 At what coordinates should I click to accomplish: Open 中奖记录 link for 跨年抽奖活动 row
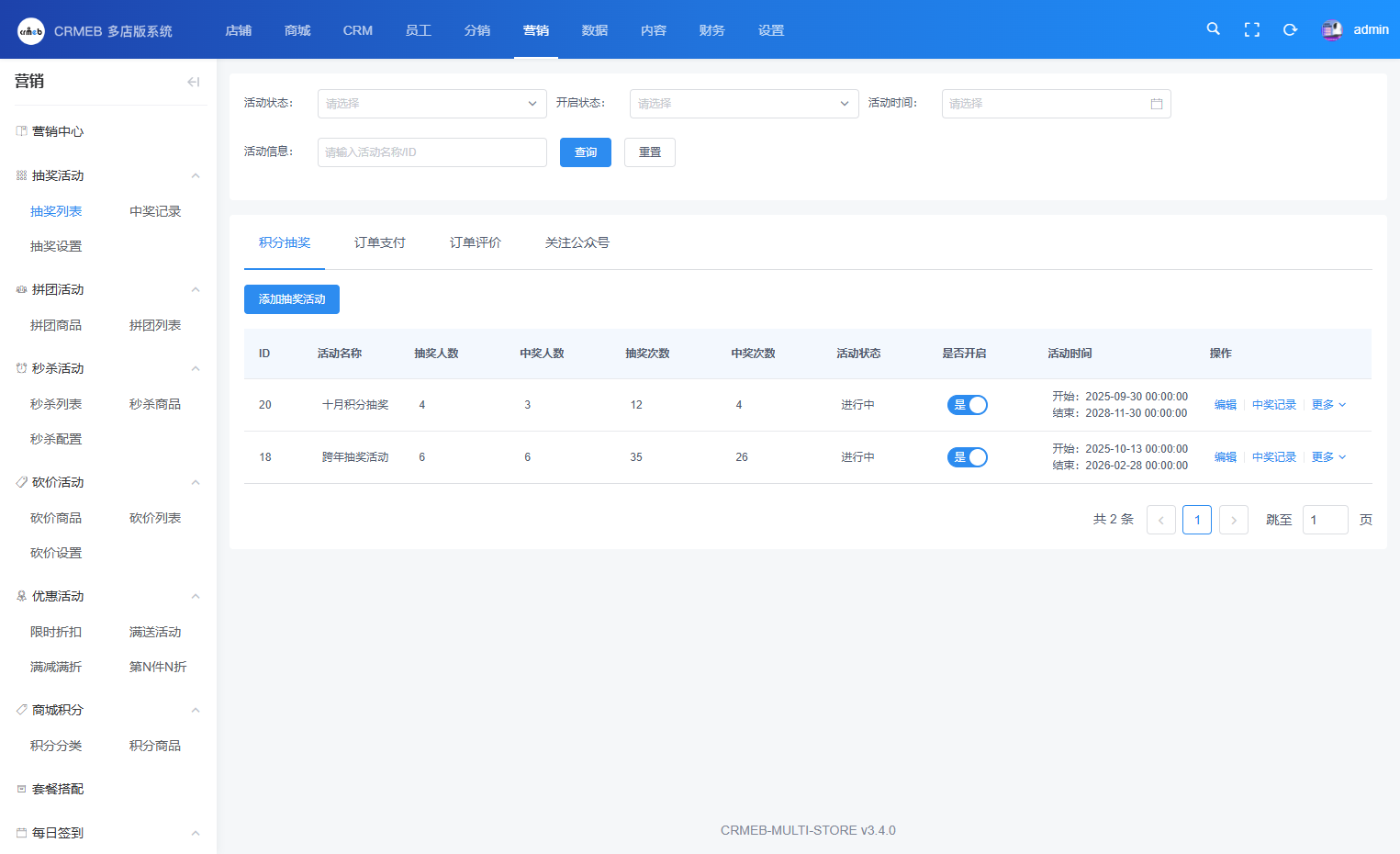[x=1273, y=457]
